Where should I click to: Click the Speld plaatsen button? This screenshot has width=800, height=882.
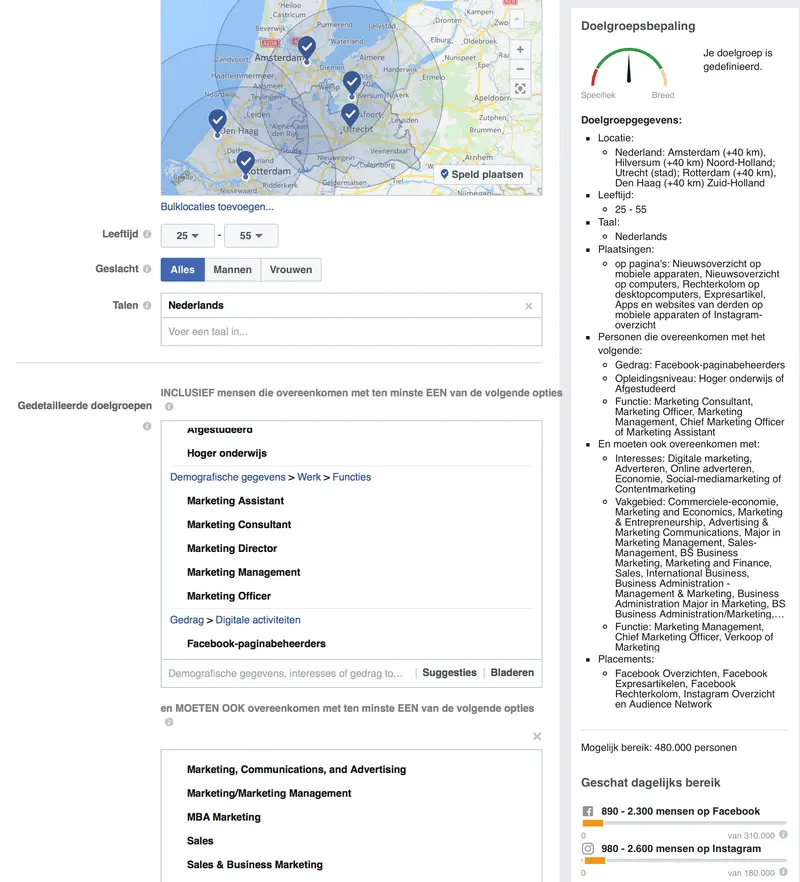pos(482,174)
